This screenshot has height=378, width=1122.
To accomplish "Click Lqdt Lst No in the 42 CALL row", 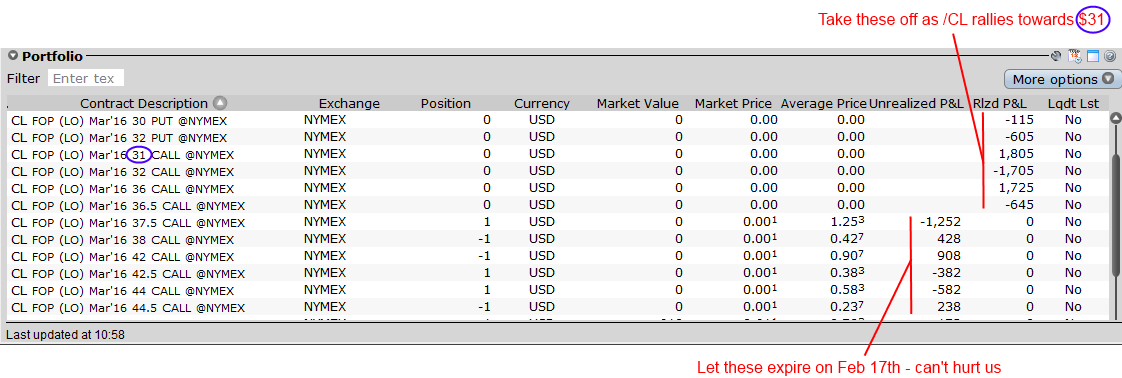I will coord(1073,256).
